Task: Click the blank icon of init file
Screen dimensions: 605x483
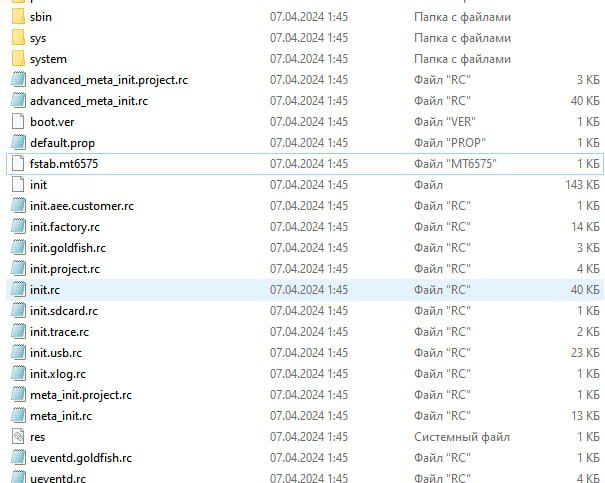Action: pos(18,184)
